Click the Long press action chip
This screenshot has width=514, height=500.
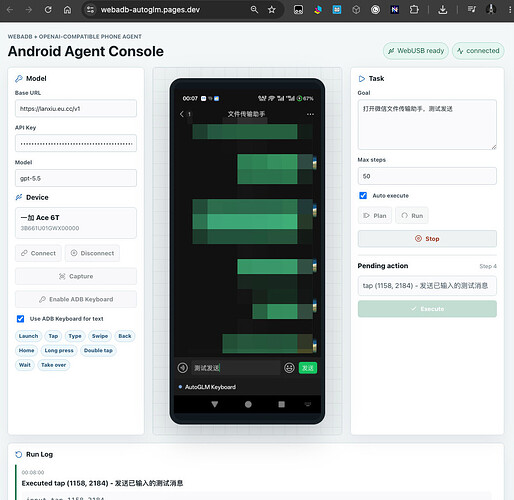tap(59, 350)
